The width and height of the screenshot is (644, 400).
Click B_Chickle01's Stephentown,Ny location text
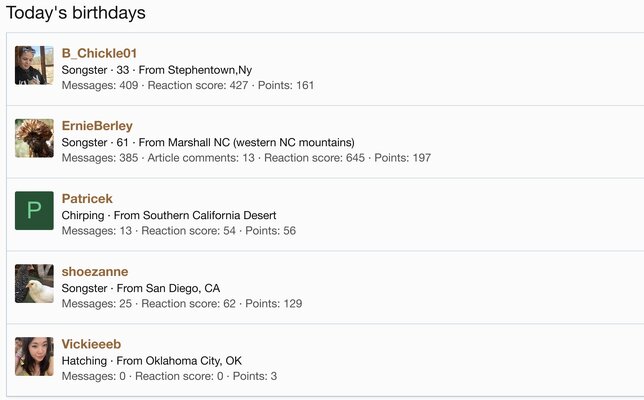210,70
